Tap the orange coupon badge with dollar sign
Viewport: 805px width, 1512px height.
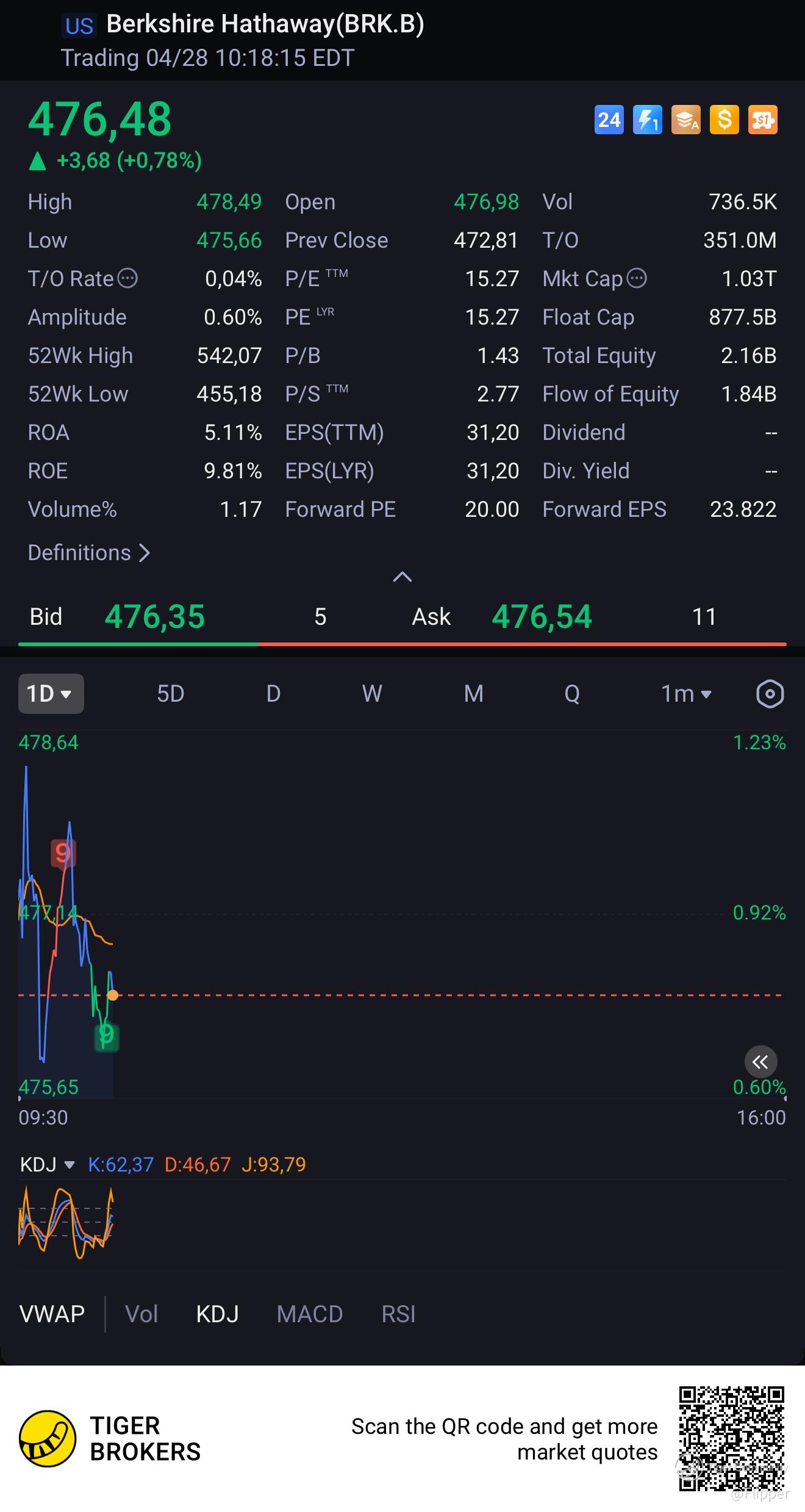[x=762, y=120]
